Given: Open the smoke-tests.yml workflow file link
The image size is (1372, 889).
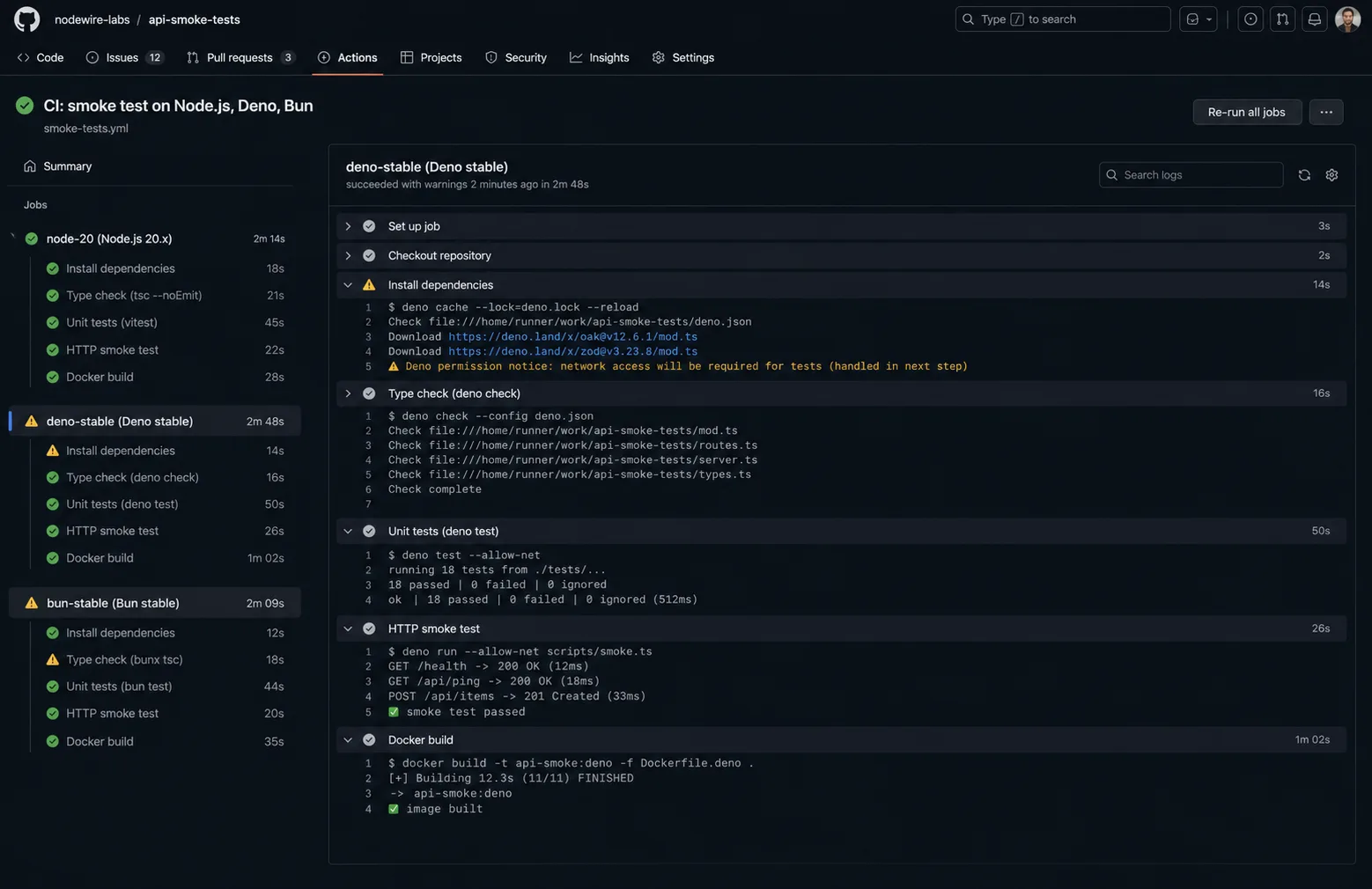Looking at the screenshot, I should click(85, 129).
